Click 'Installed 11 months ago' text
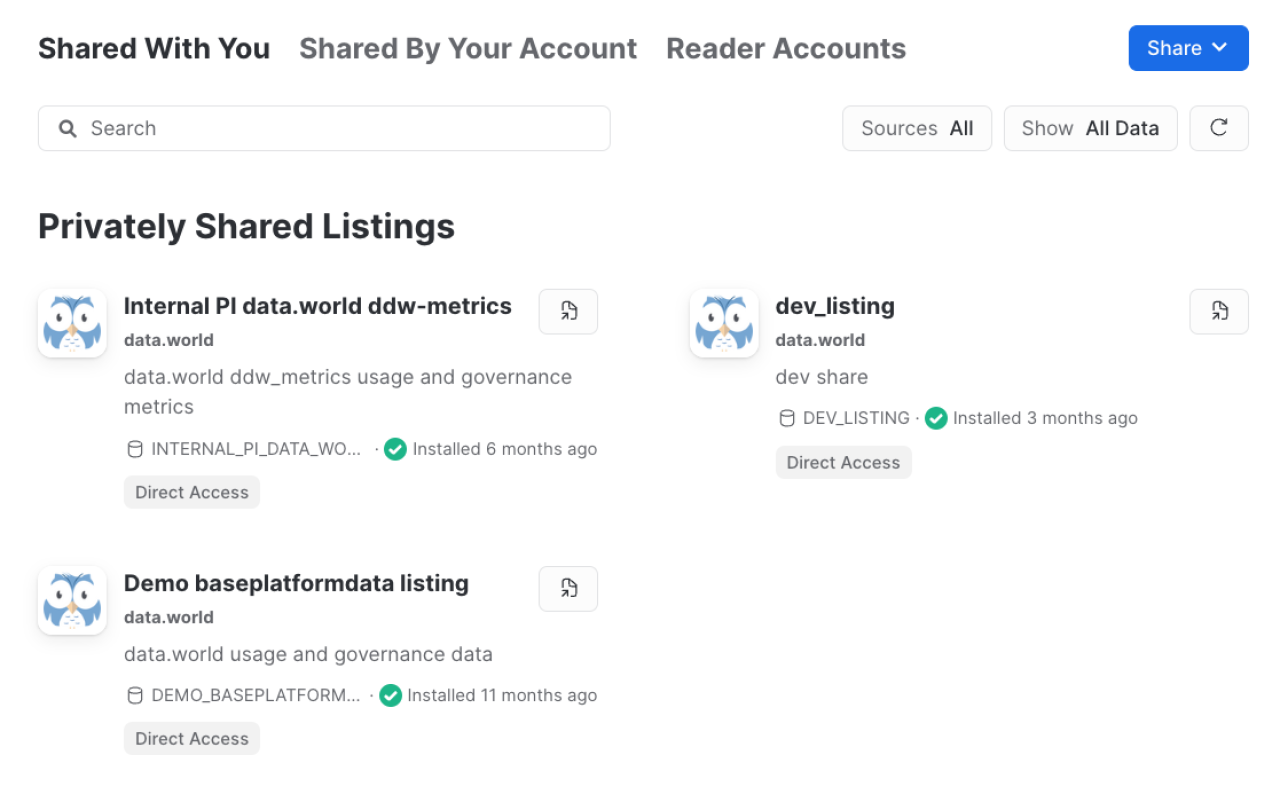The width and height of the screenshot is (1280, 802). [502, 695]
